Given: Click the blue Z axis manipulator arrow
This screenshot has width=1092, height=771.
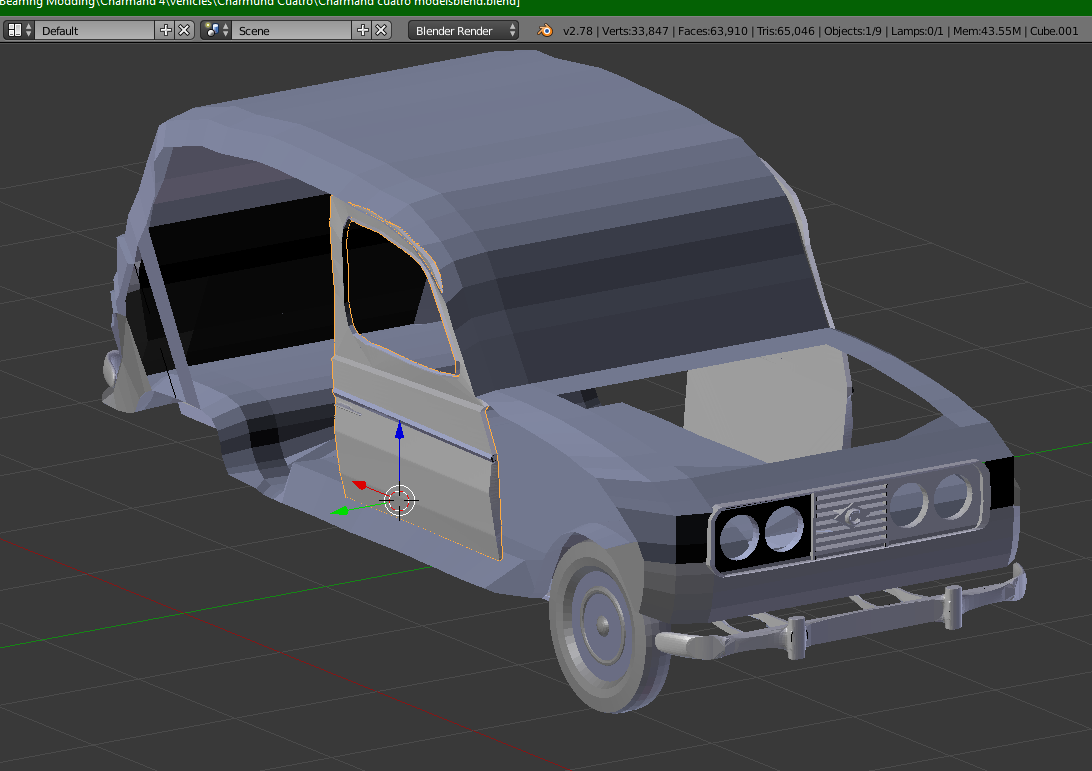Looking at the screenshot, I should (399, 432).
